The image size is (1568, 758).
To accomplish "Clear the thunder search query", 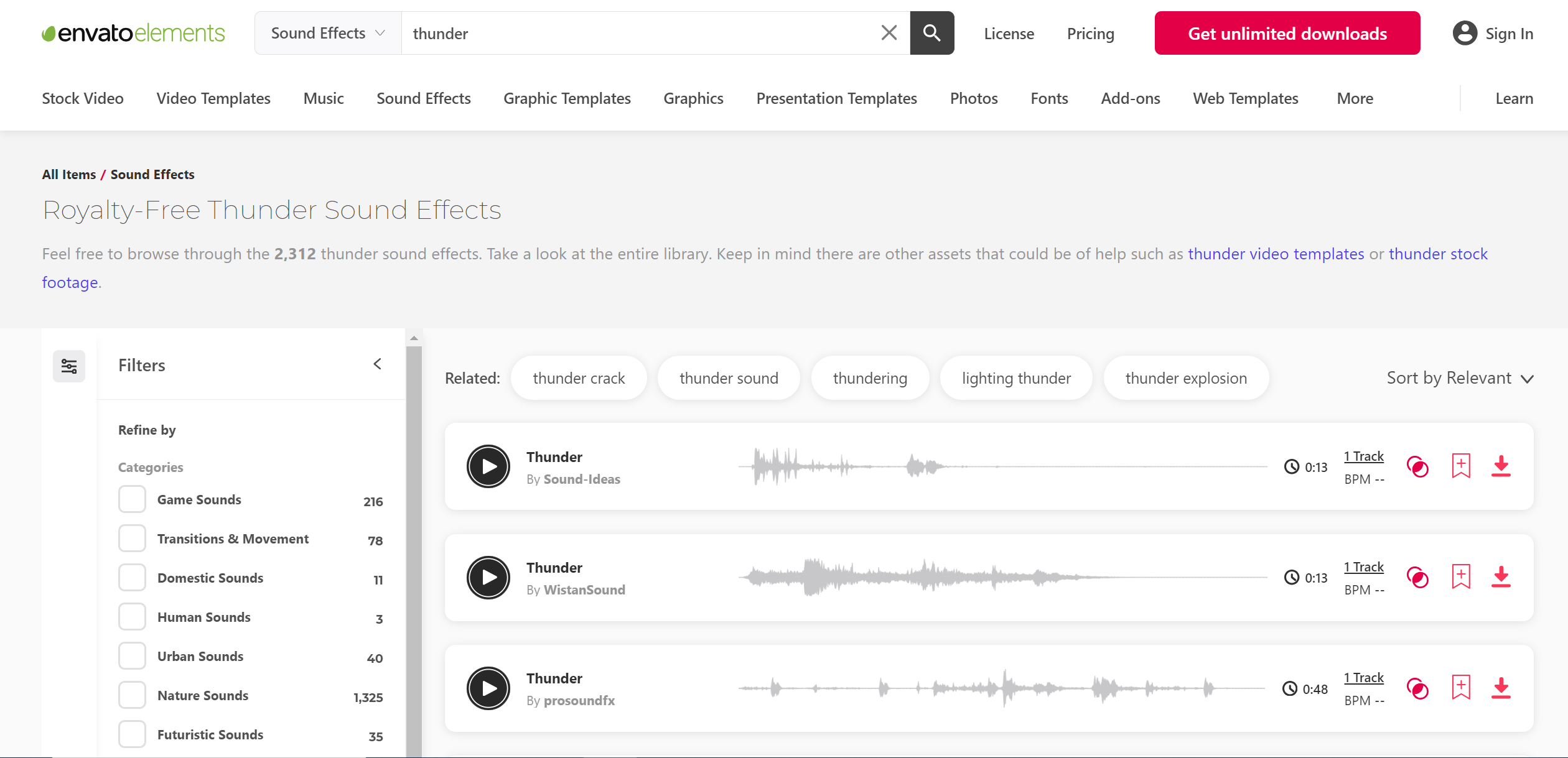I will point(889,33).
